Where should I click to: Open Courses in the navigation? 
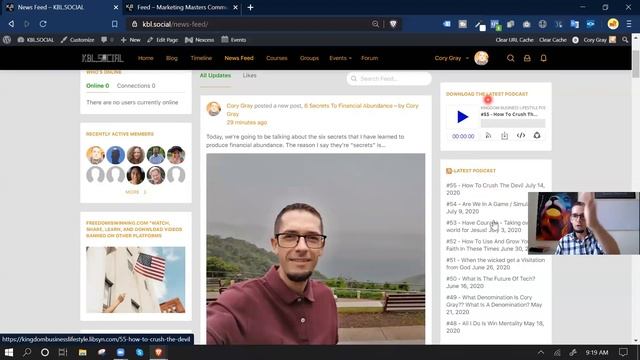(277, 58)
